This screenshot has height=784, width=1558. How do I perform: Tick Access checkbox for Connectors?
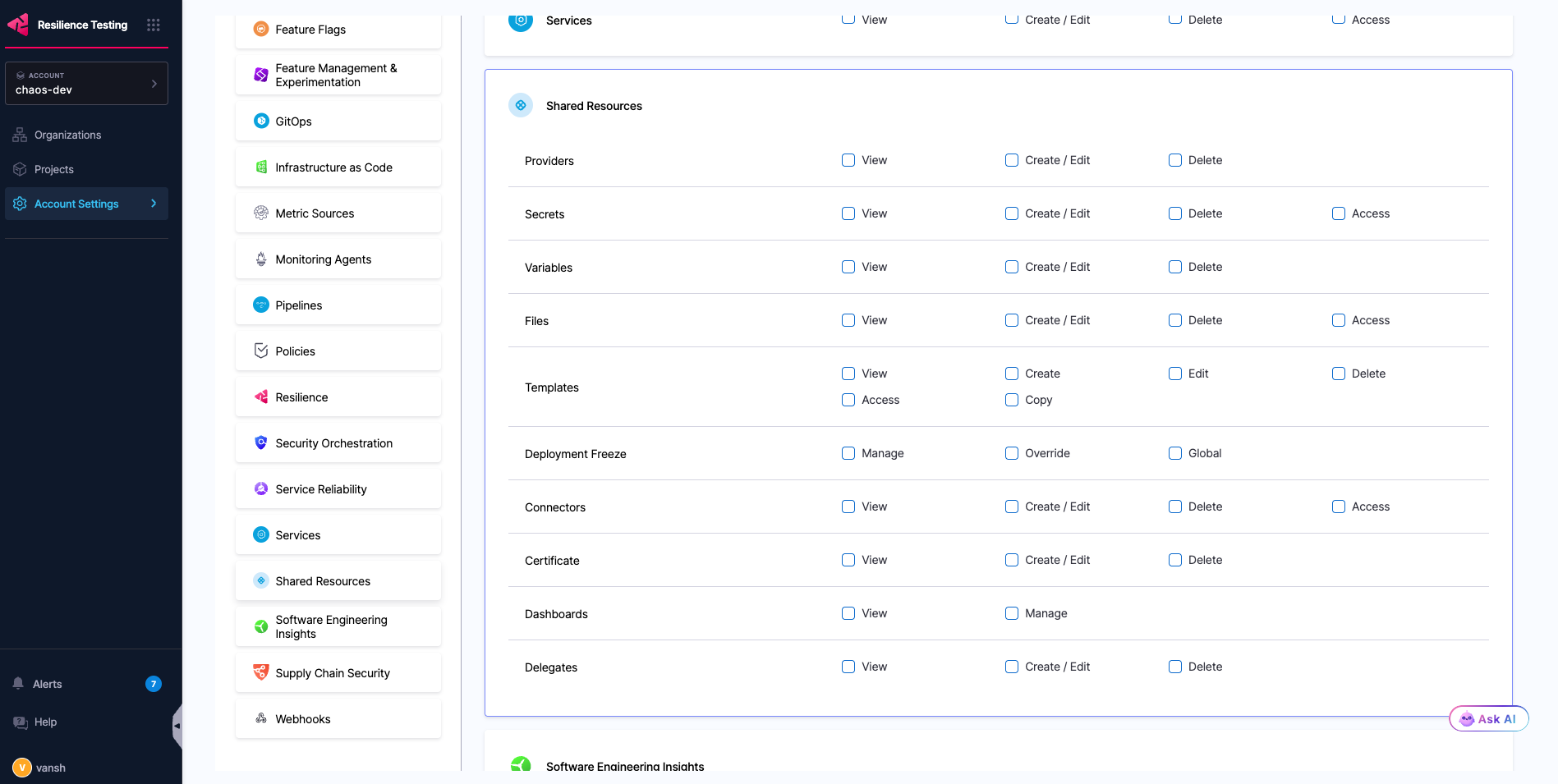pyautogui.click(x=1339, y=507)
